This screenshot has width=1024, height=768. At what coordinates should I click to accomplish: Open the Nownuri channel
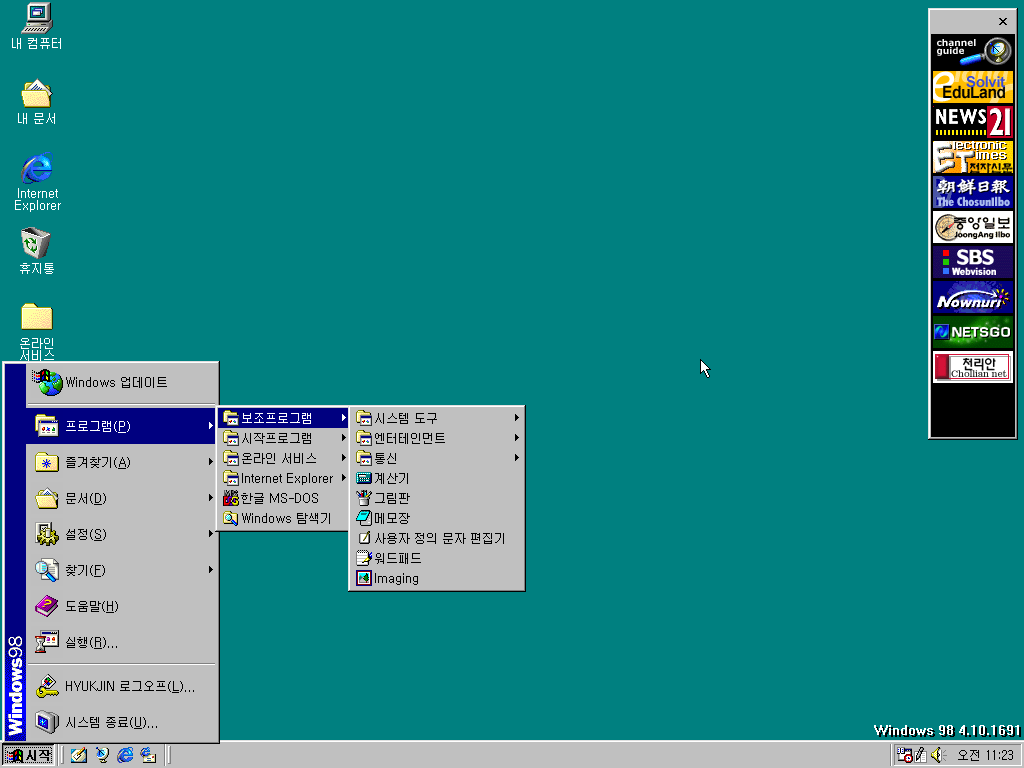[x=972, y=298]
